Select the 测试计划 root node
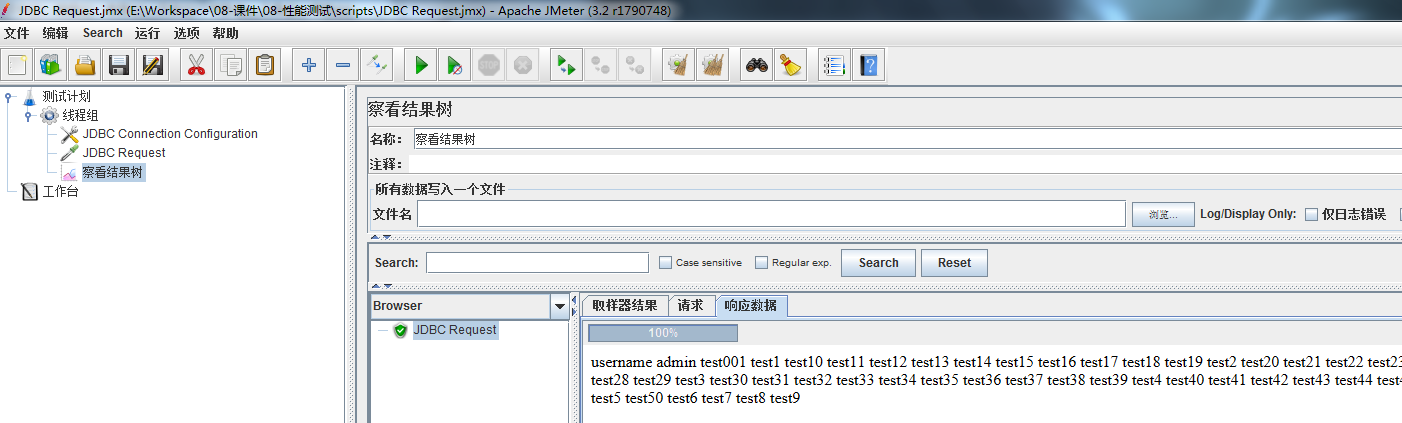Image resolution: width=1402 pixels, height=423 pixels. point(66,97)
